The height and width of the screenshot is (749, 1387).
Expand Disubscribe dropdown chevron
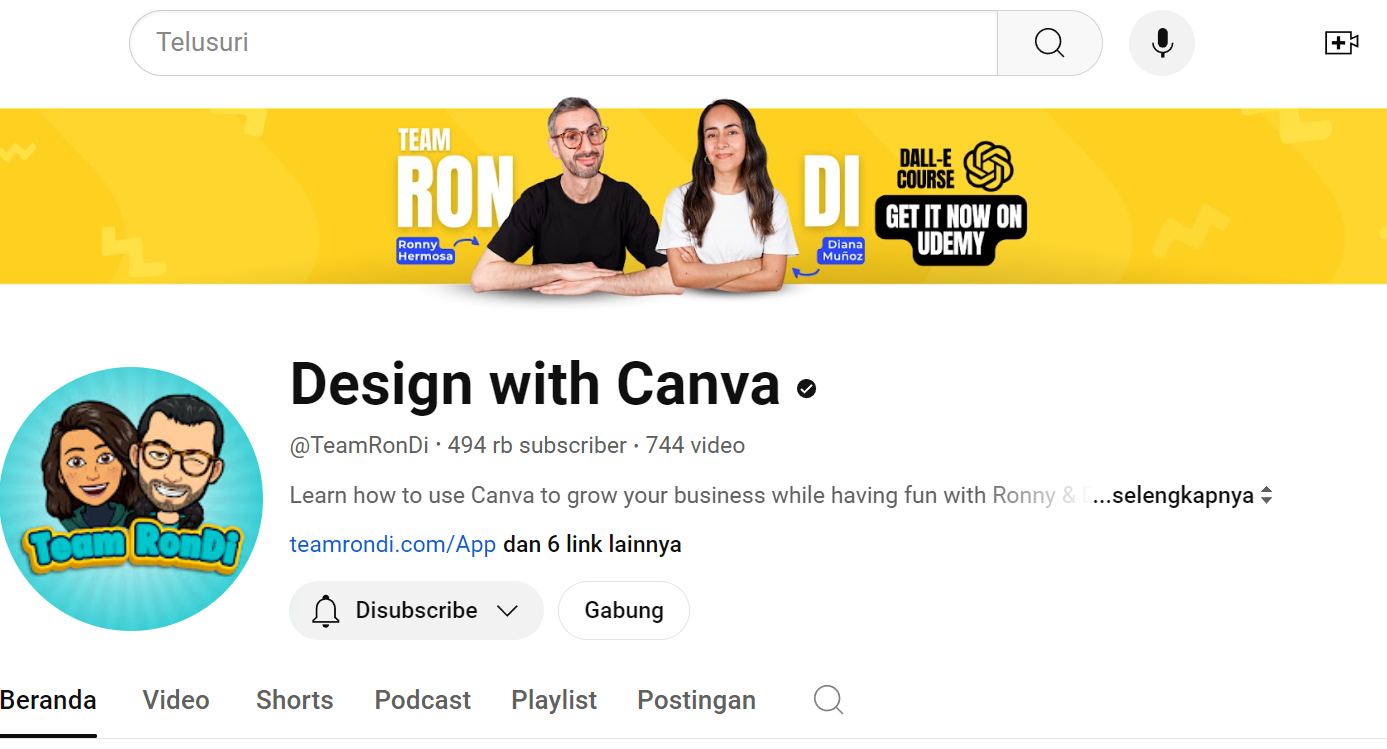point(508,611)
